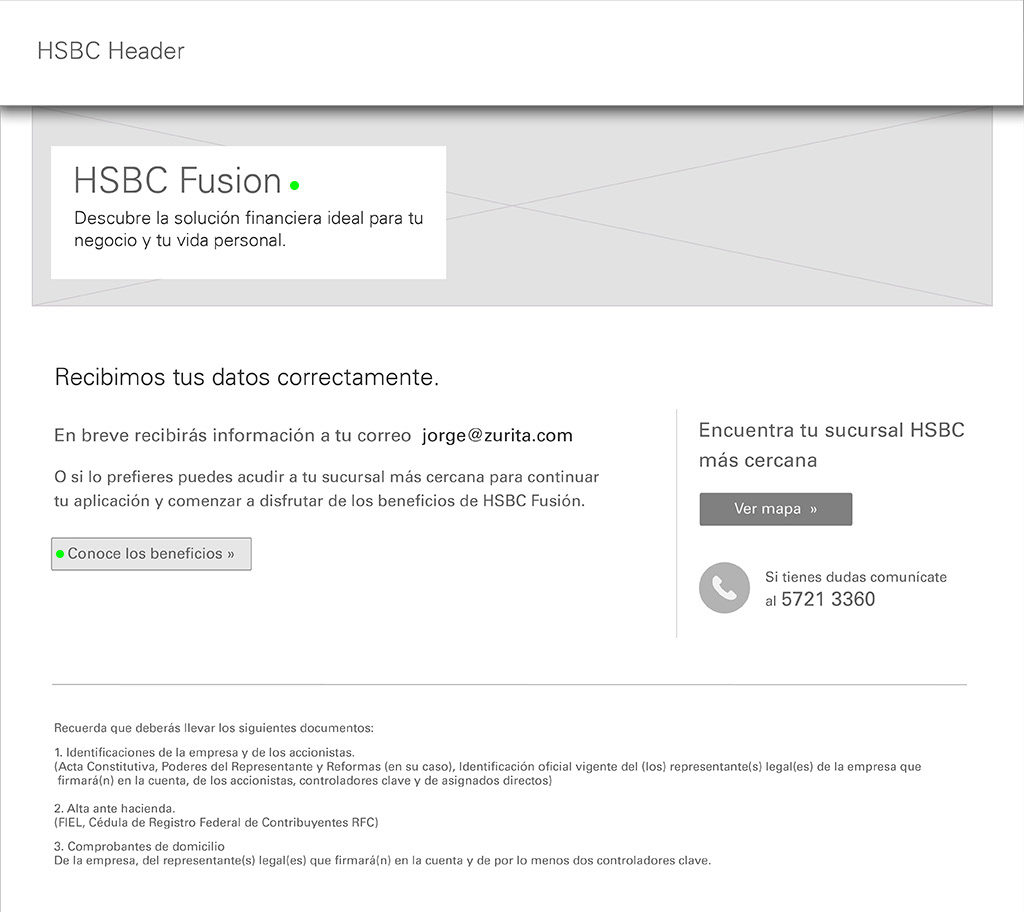
Task: Click 'Recuerda que deberás llevar los siguientes documentos:'
Action: pyautogui.click(x=214, y=728)
